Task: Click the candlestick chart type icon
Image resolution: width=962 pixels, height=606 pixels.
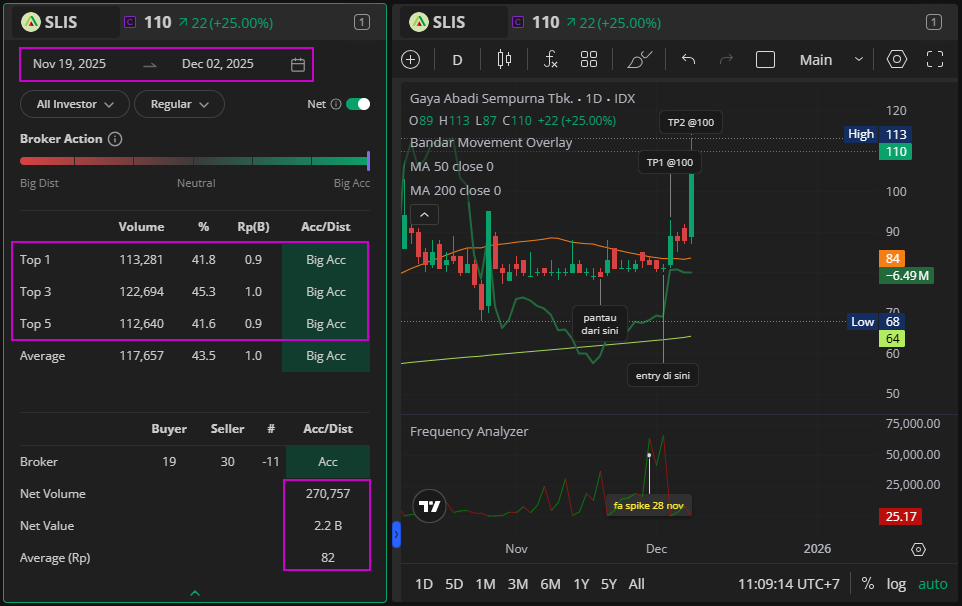Action: pos(504,60)
